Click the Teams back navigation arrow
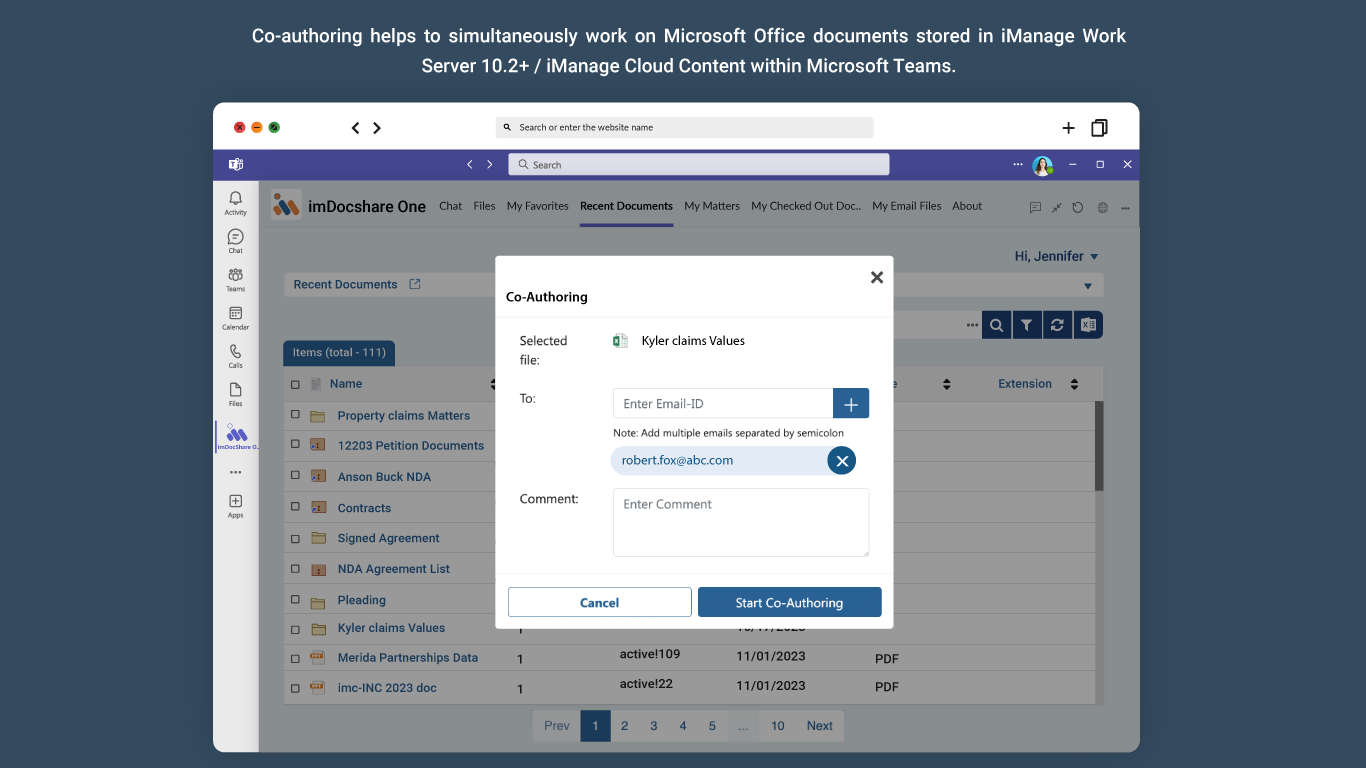 [x=470, y=164]
